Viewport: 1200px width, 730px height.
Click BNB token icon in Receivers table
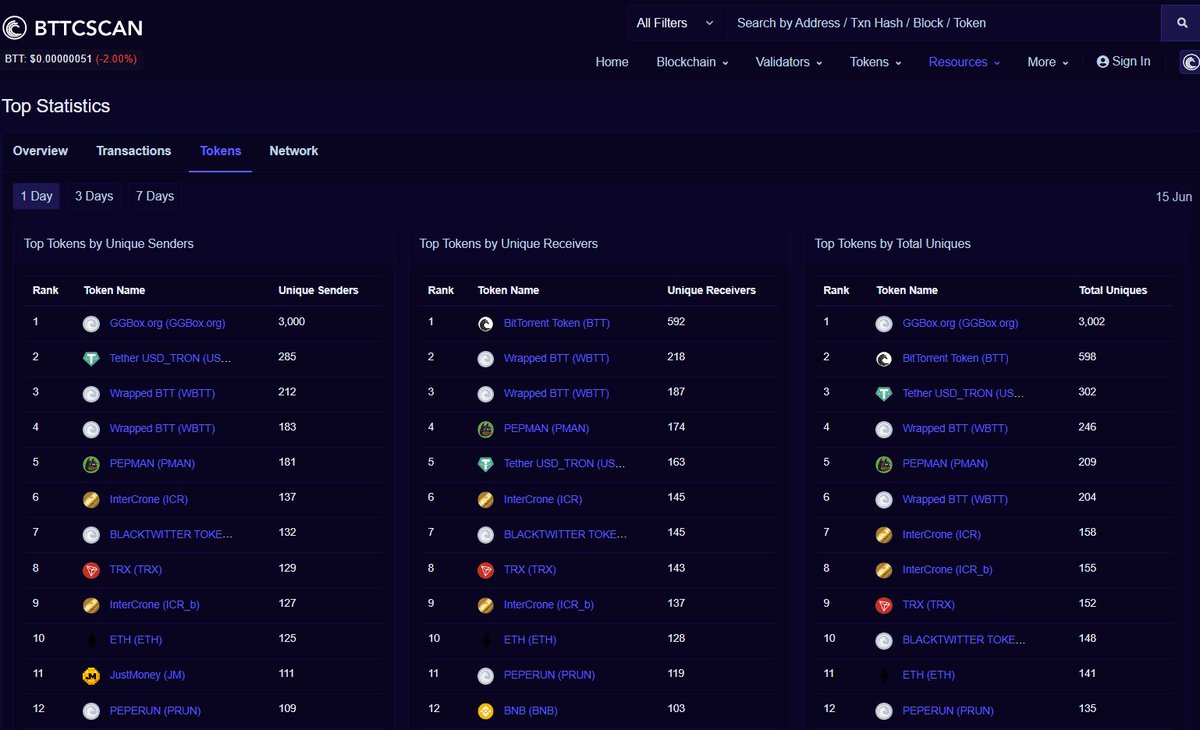pyautogui.click(x=485, y=711)
